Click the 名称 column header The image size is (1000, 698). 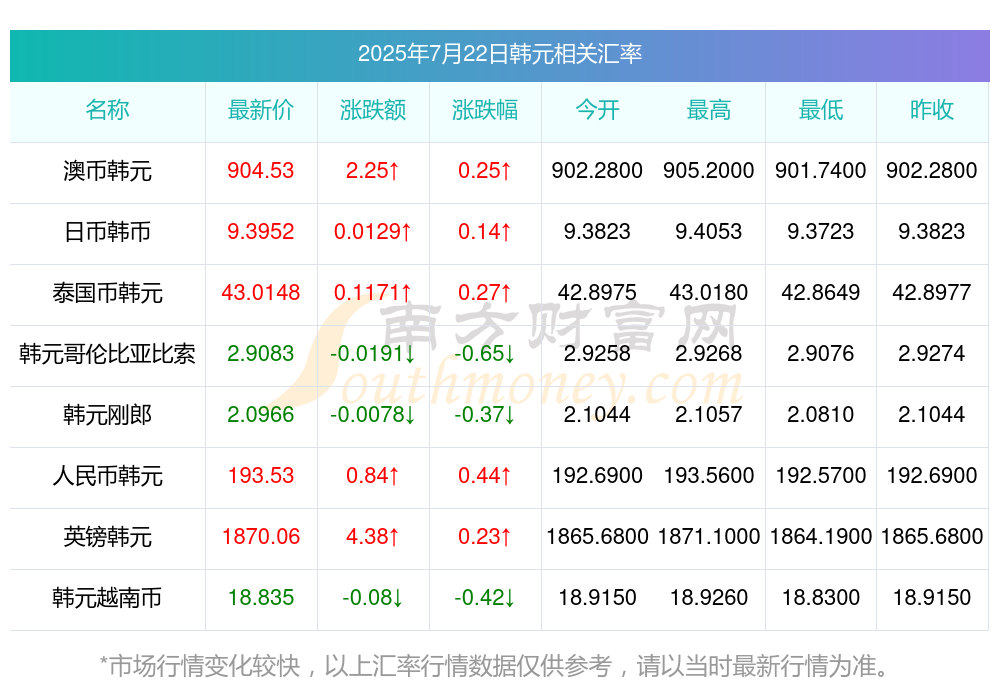(107, 110)
